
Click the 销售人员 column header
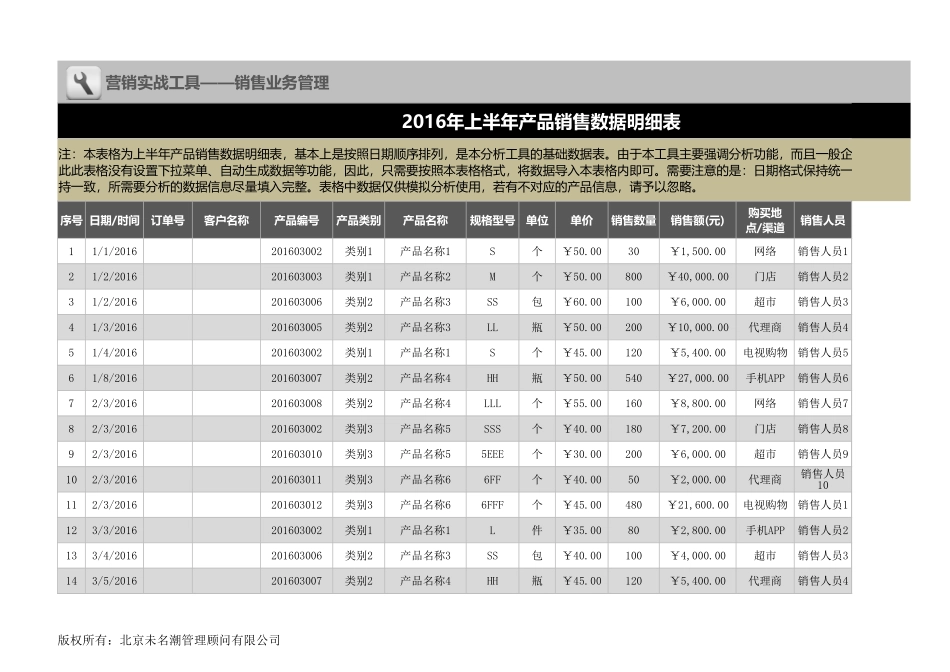click(821, 221)
